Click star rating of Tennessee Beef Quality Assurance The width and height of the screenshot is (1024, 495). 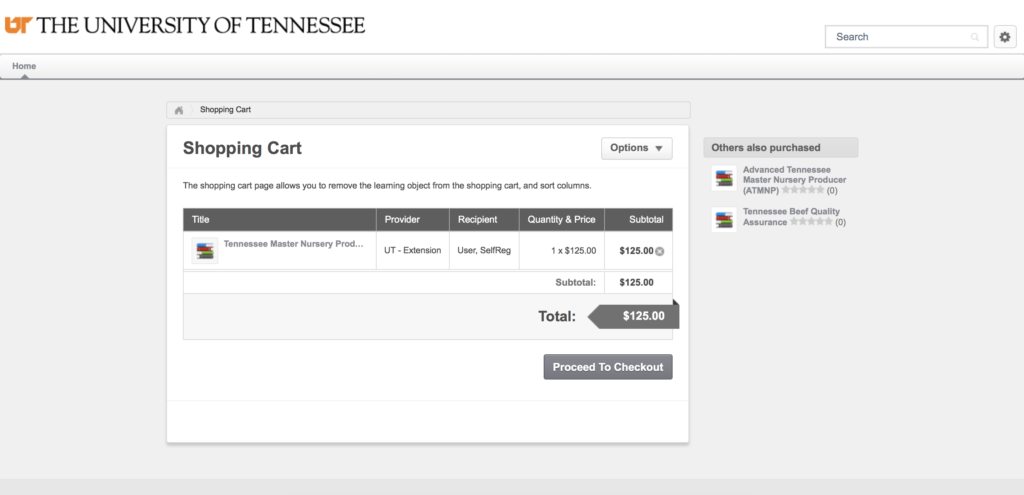pos(810,222)
